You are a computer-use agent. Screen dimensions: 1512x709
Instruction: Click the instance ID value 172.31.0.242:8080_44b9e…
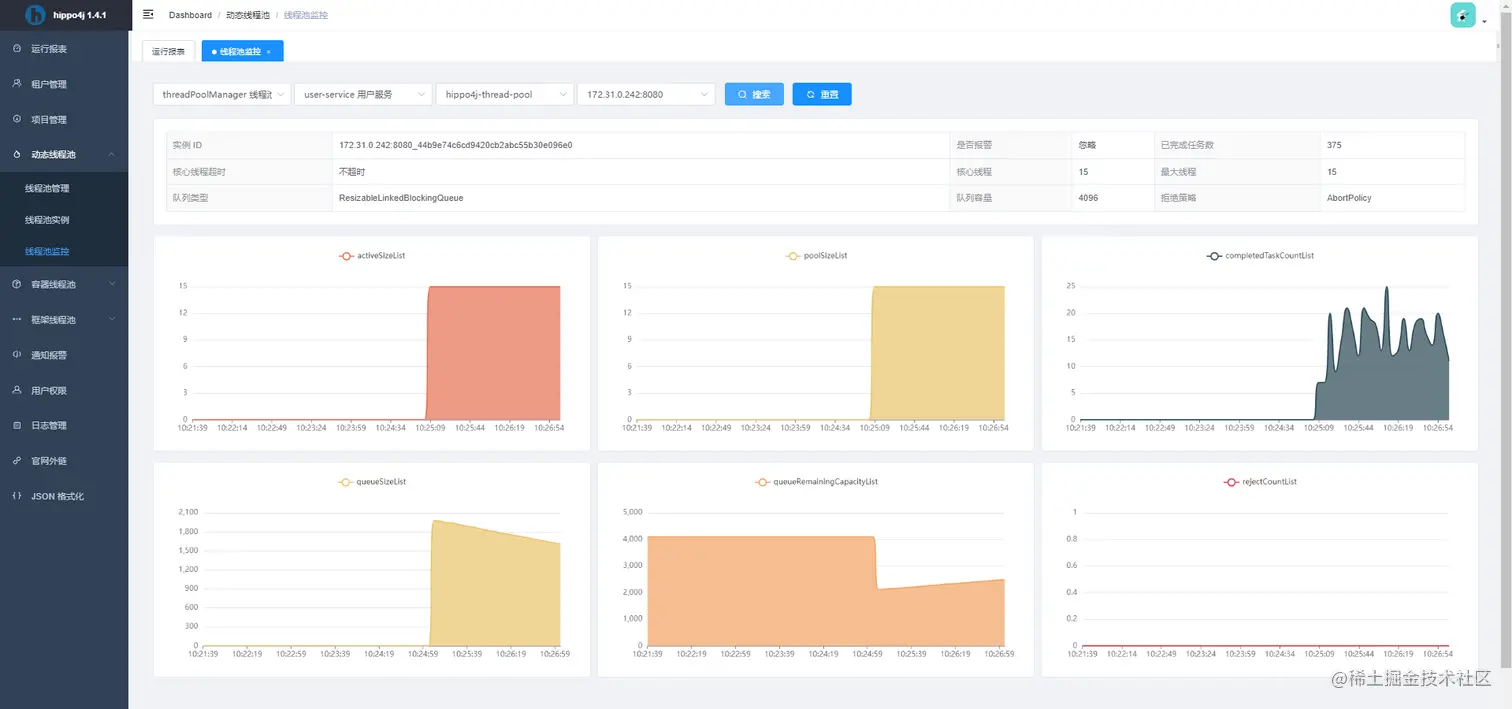[x=456, y=145]
